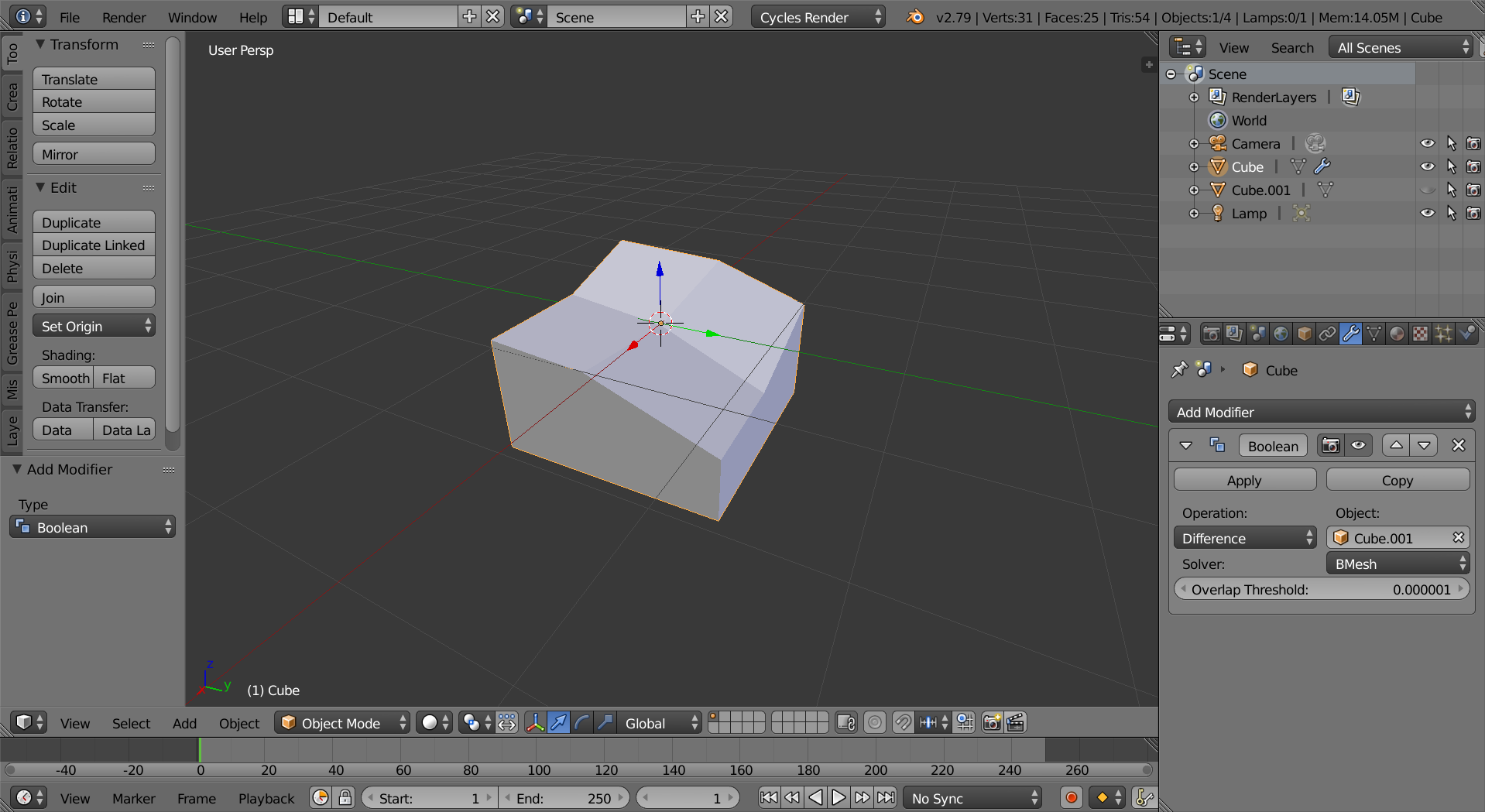Select the translate manipulator arrow icon
Image resolution: width=1485 pixels, height=812 pixels.
(x=558, y=723)
